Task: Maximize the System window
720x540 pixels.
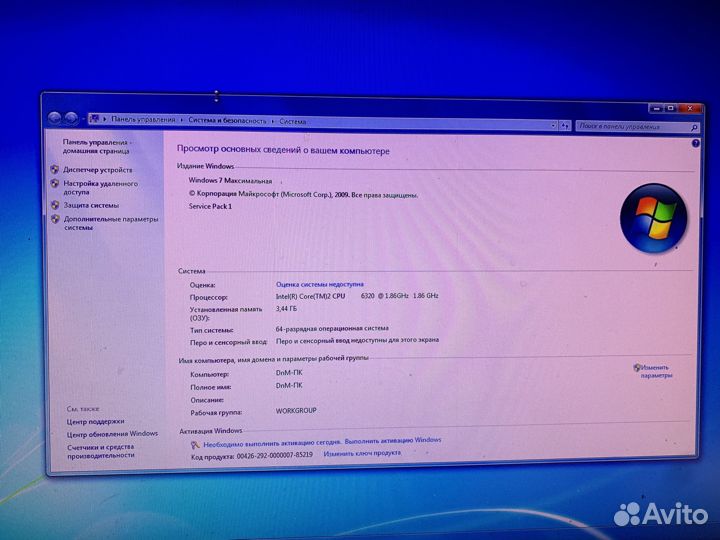Action: (670, 109)
